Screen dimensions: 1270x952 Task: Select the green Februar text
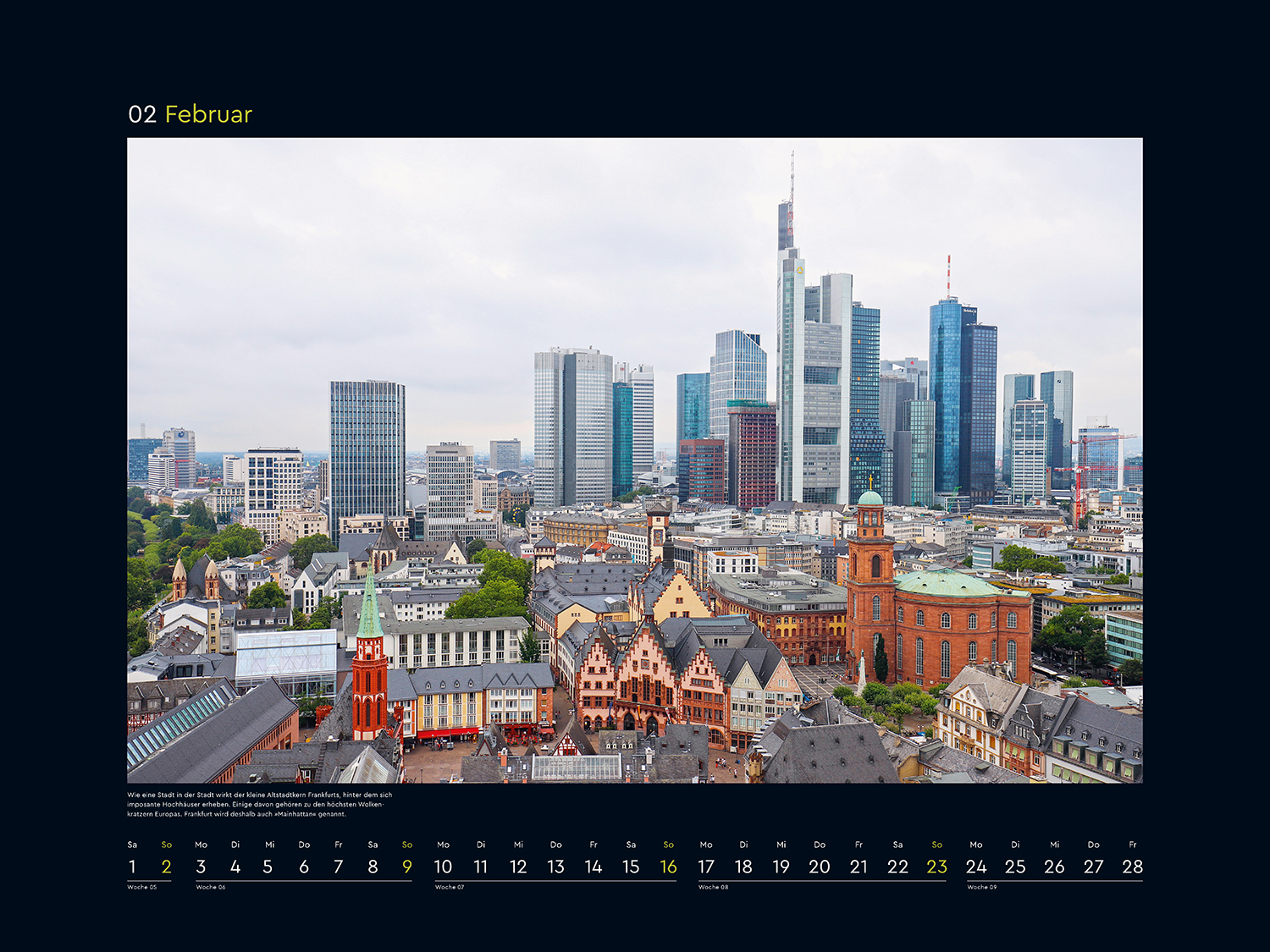coord(209,114)
